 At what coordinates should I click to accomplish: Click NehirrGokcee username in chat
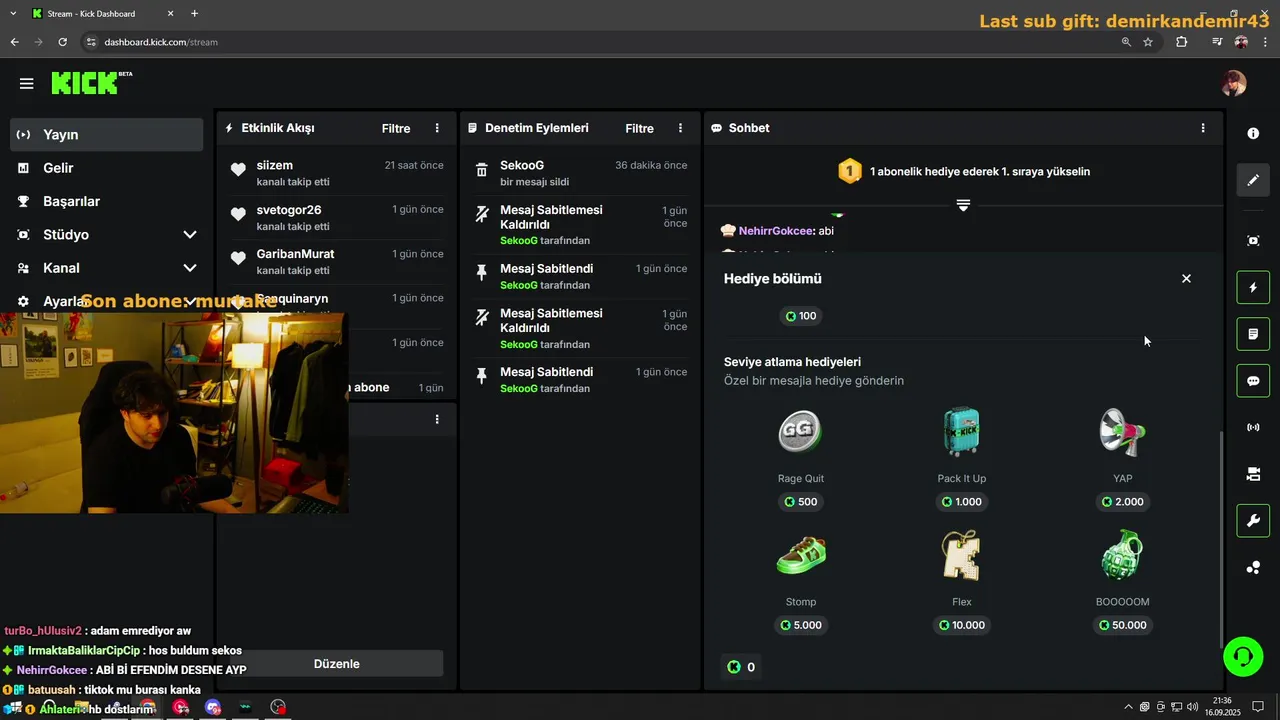coord(776,231)
